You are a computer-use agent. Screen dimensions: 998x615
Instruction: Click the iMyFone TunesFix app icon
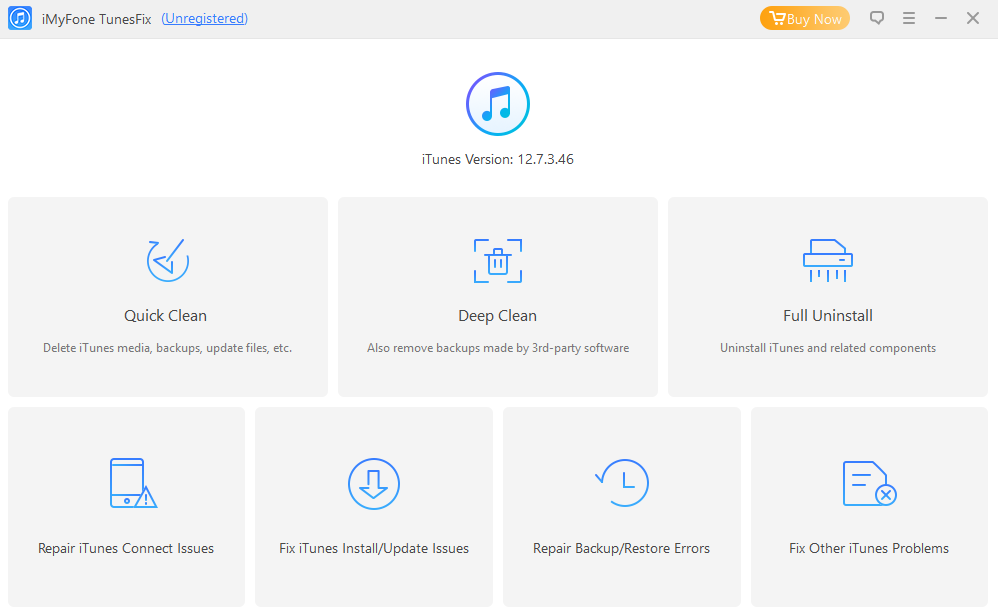tap(20, 18)
